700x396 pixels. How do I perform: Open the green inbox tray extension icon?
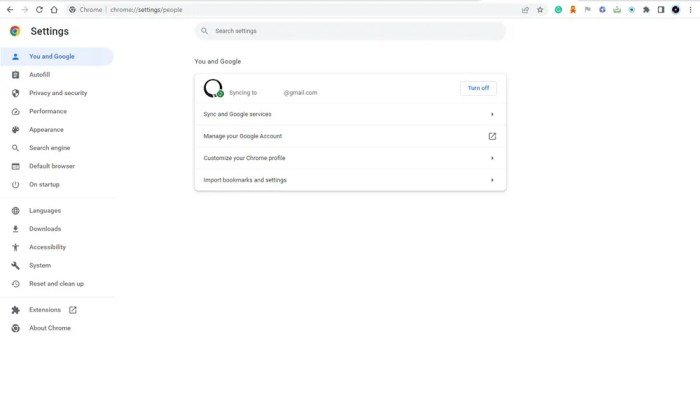(x=617, y=9)
